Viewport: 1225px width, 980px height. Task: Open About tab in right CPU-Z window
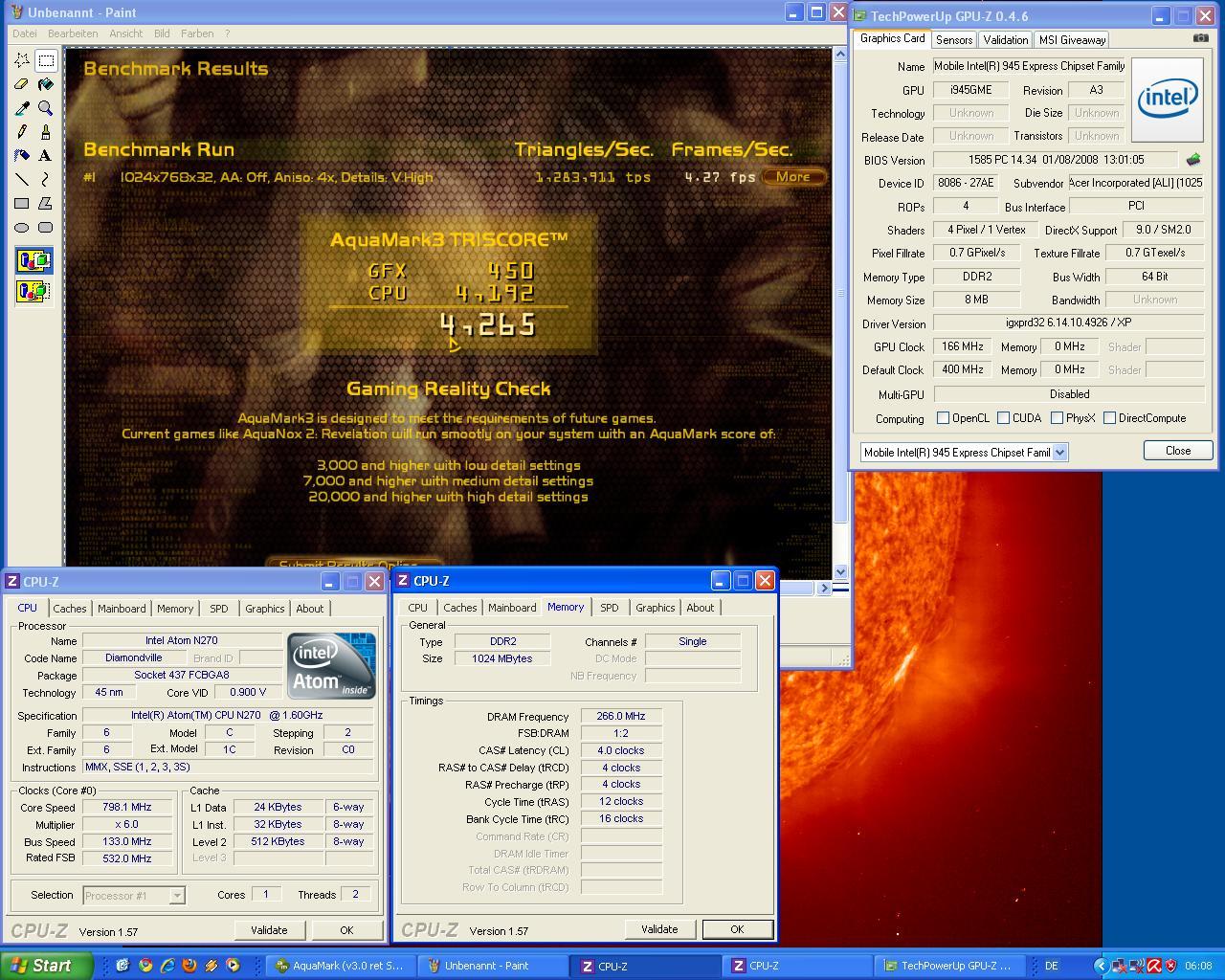coord(700,608)
